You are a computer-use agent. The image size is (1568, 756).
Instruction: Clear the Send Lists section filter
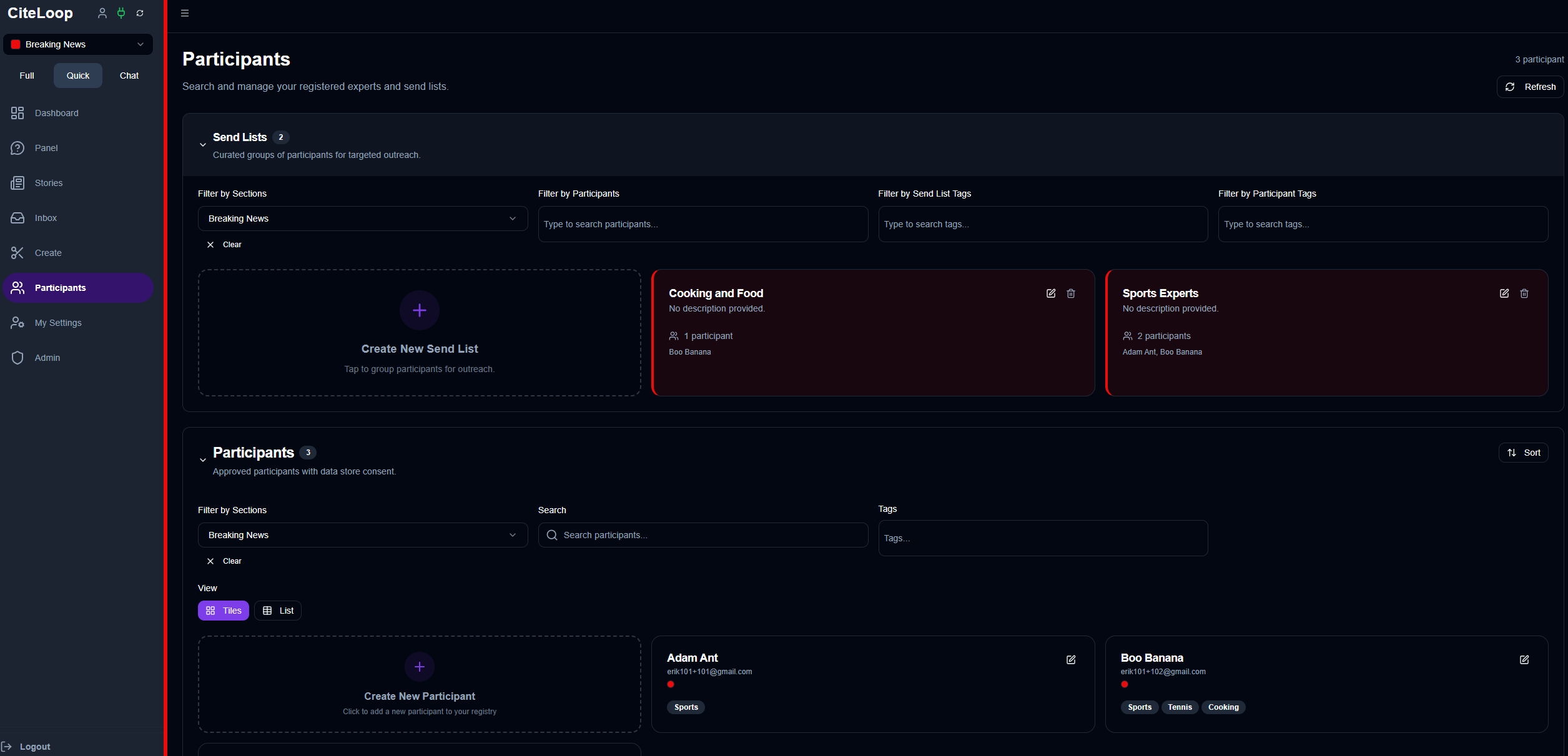tap(224, 245)
